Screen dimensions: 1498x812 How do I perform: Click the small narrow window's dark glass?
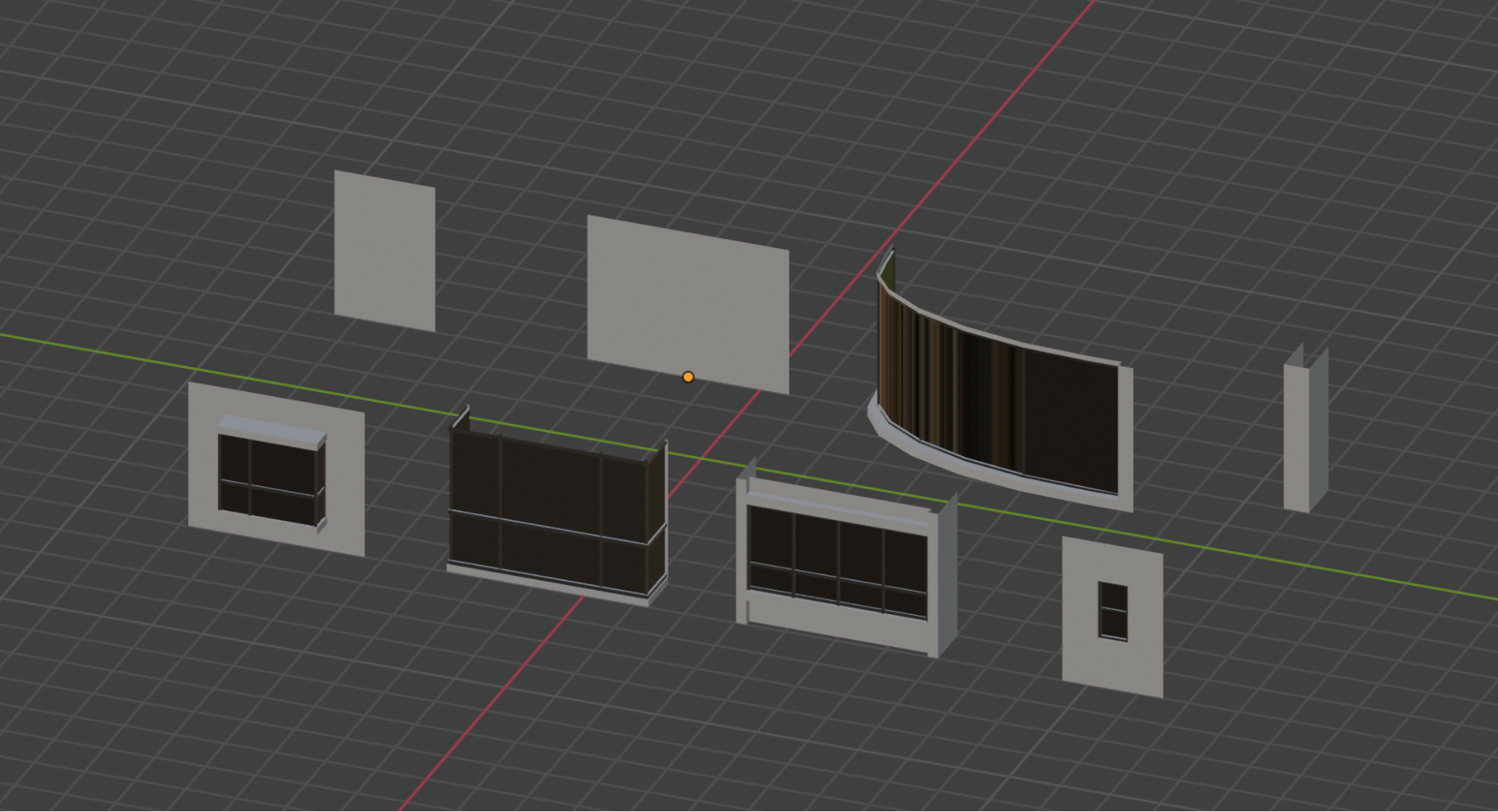pyautogui.click(x=1113, y=597)
